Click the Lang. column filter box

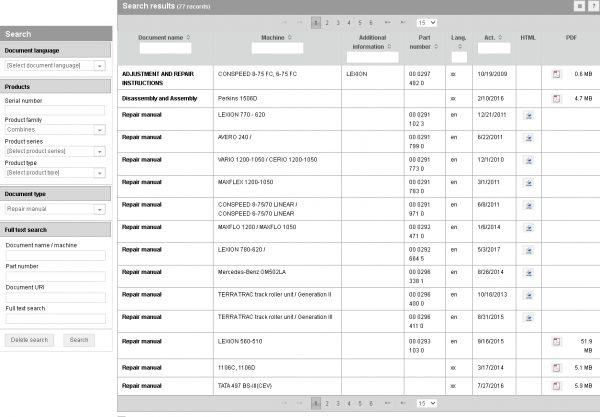click(x=459, y=57)
